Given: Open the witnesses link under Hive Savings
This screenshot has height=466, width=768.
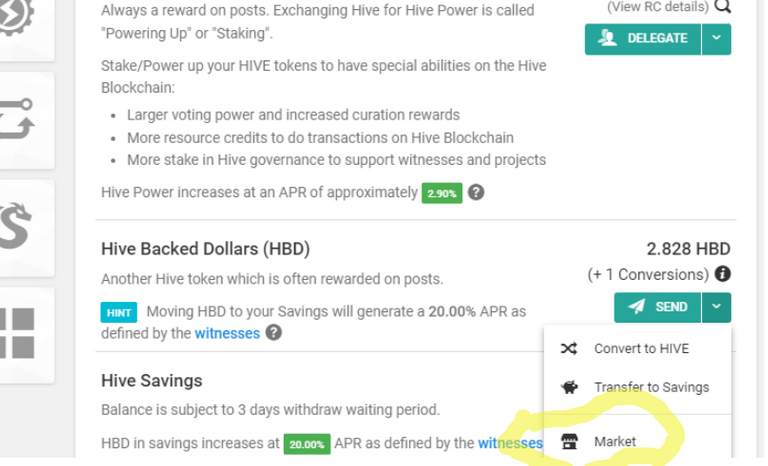Looking at the screenshot, I should (510, 443).
